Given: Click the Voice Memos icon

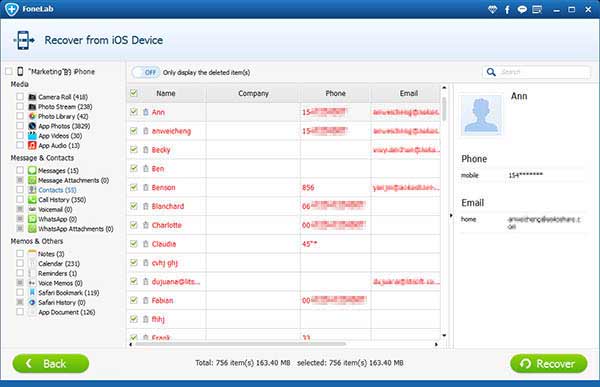Looking at the screenshot, I should coord(32,283).
